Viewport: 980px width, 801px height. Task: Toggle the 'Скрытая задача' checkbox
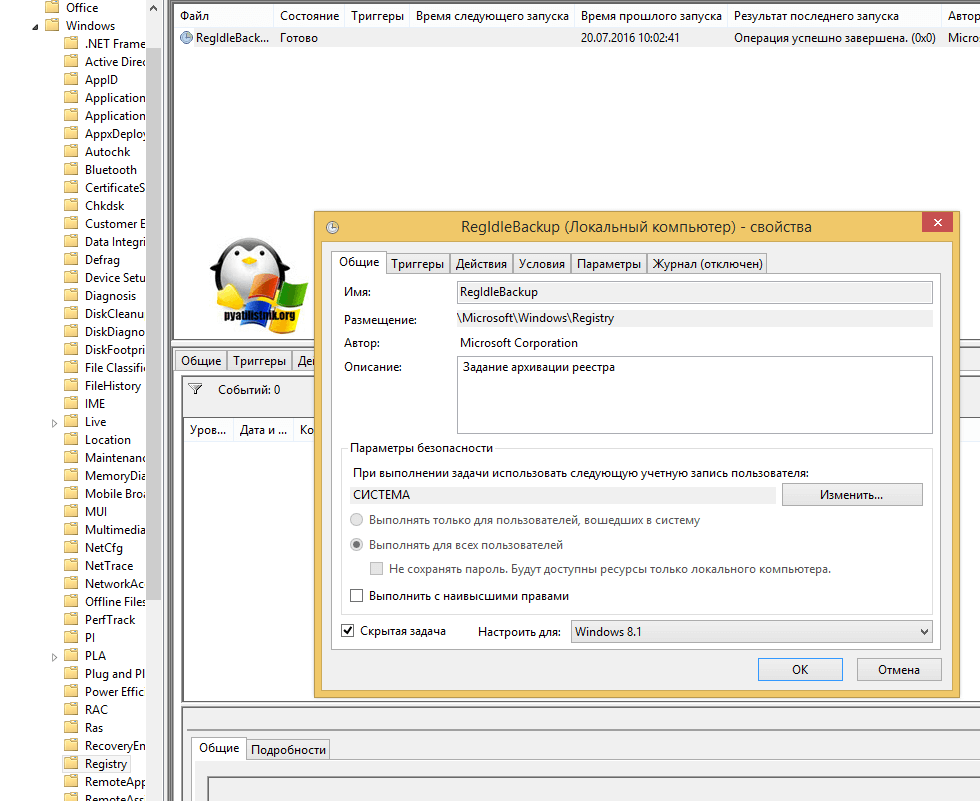[x=348, y=631]
